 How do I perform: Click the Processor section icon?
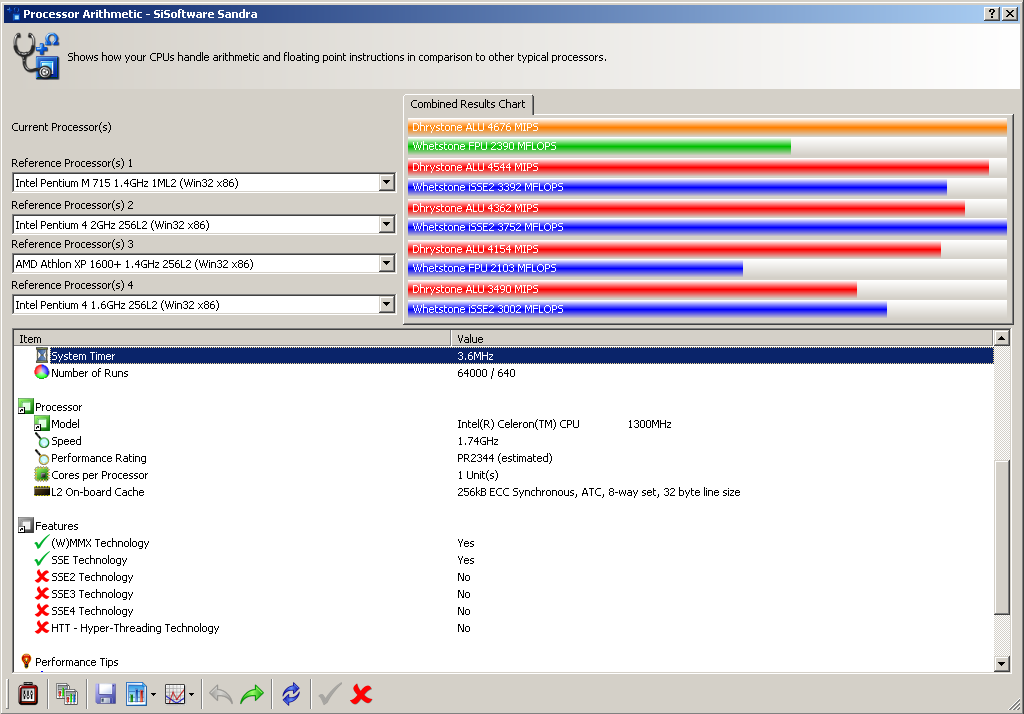point(25,406)
